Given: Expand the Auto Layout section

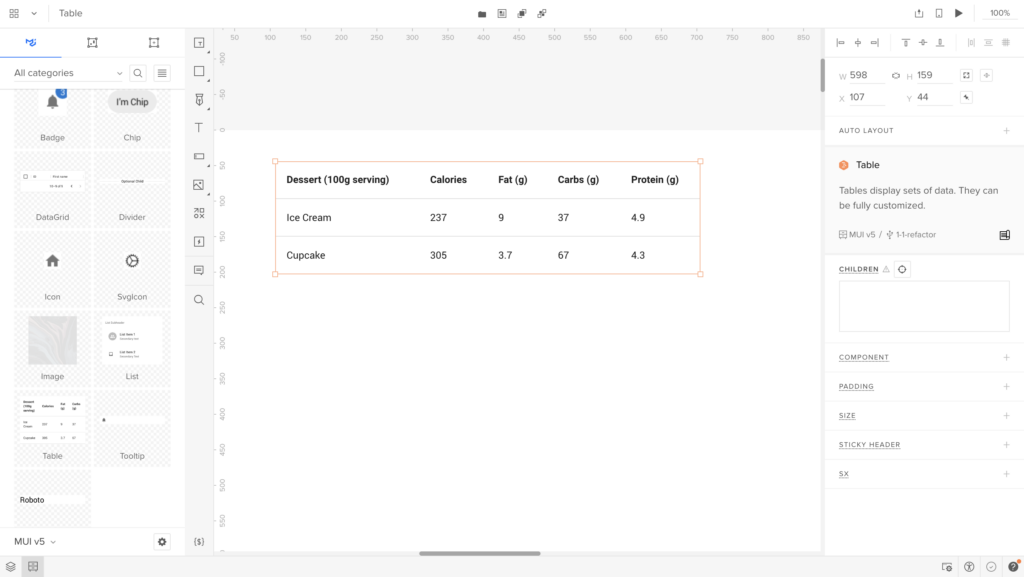Looking at the screenshot, I should [1006, 131].
